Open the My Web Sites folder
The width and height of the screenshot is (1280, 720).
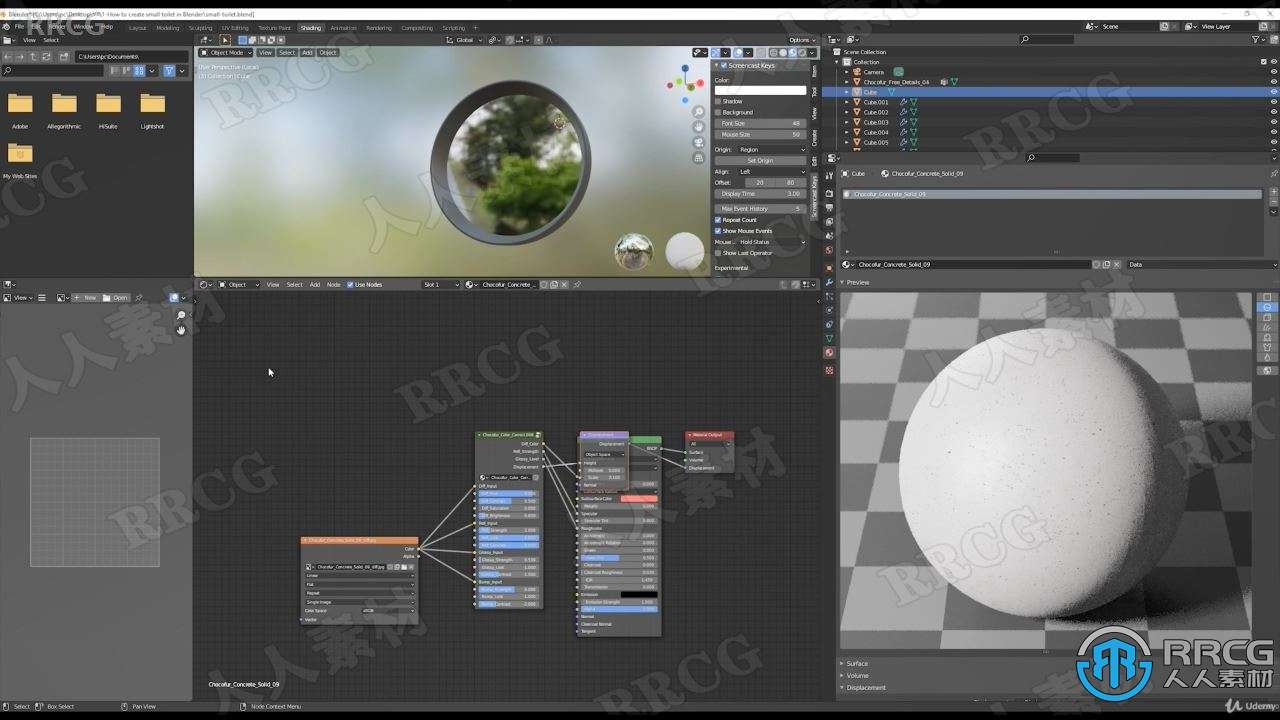[x=20, y=153]
